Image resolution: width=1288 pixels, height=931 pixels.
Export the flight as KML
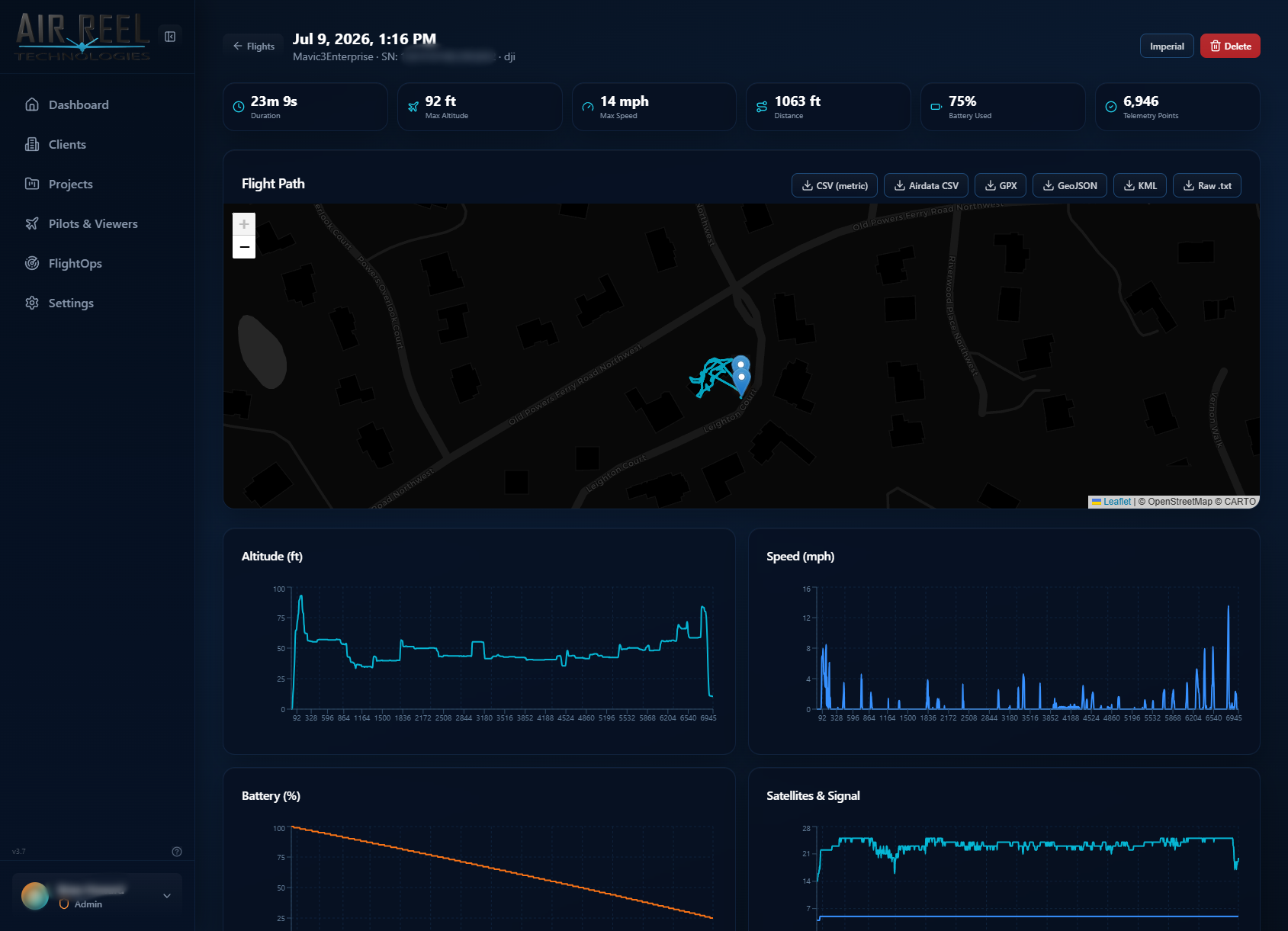1139,185
